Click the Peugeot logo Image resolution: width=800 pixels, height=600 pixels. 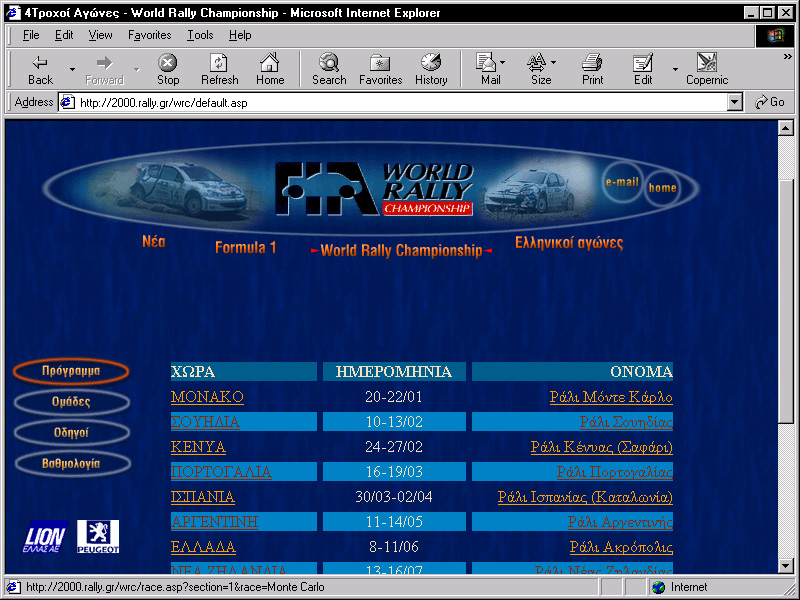[x=98, y=537]
